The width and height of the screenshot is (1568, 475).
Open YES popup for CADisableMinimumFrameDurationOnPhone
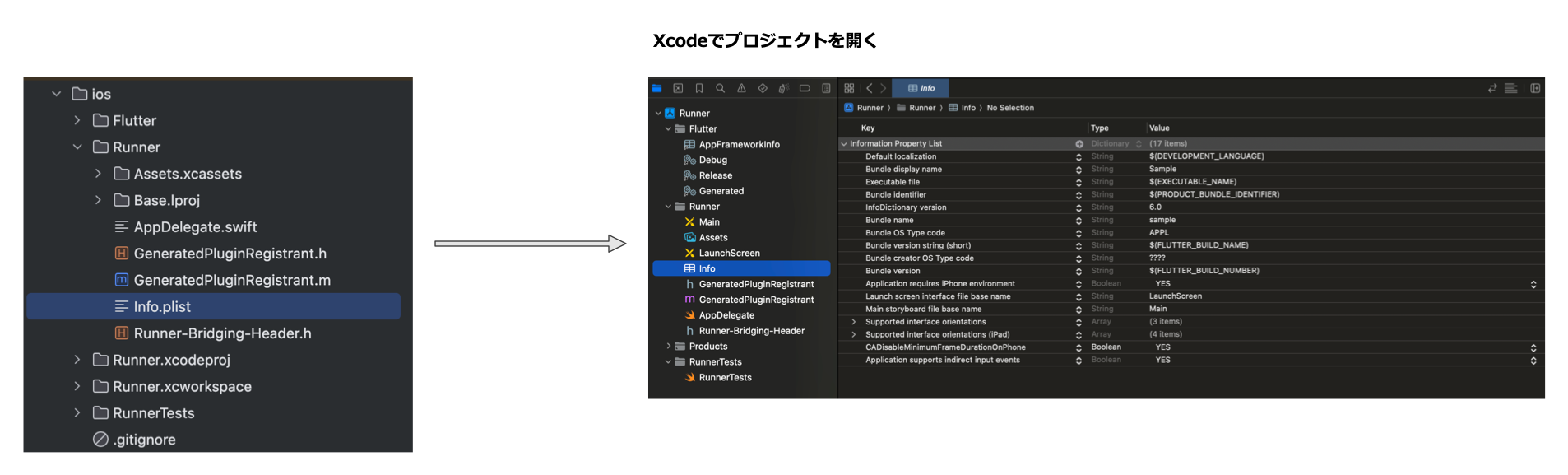pyautogui.click(x=1533, y=347)
